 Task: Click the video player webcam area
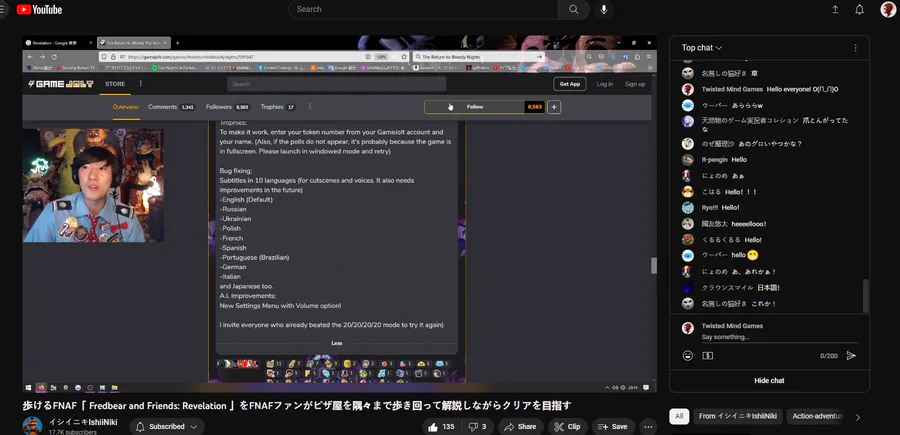[93, 185]
